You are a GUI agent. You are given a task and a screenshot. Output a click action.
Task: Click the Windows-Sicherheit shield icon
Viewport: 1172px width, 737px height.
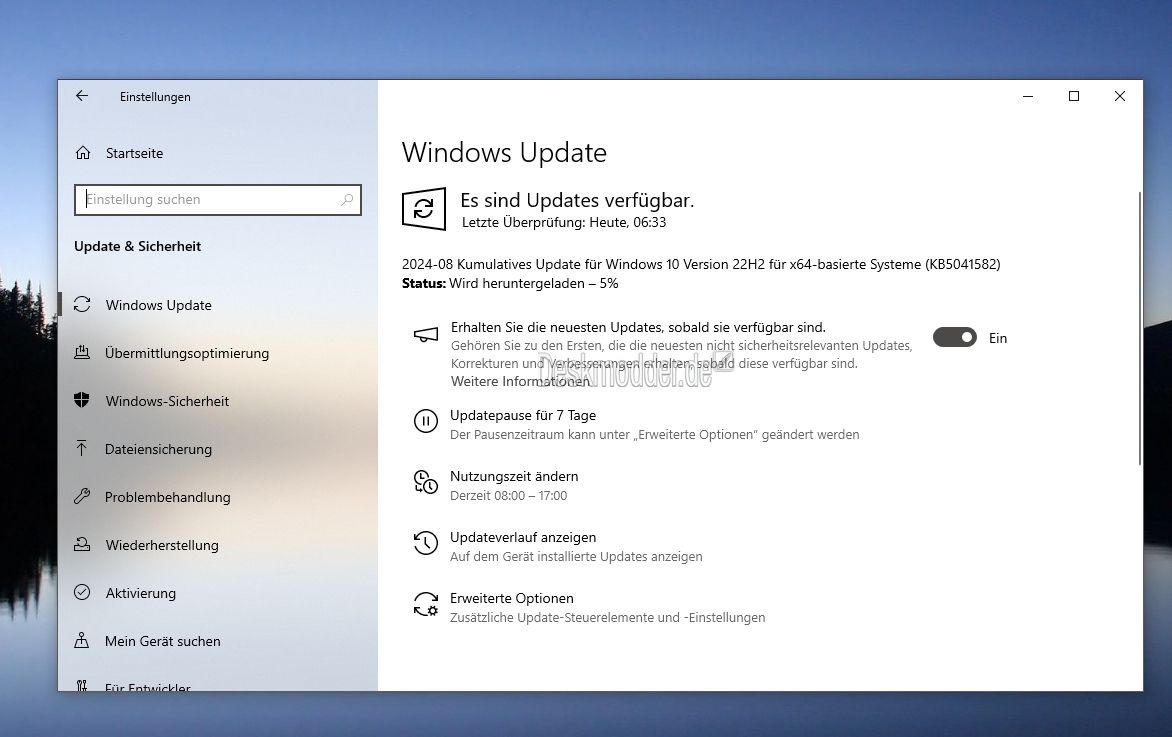point(82,401)
